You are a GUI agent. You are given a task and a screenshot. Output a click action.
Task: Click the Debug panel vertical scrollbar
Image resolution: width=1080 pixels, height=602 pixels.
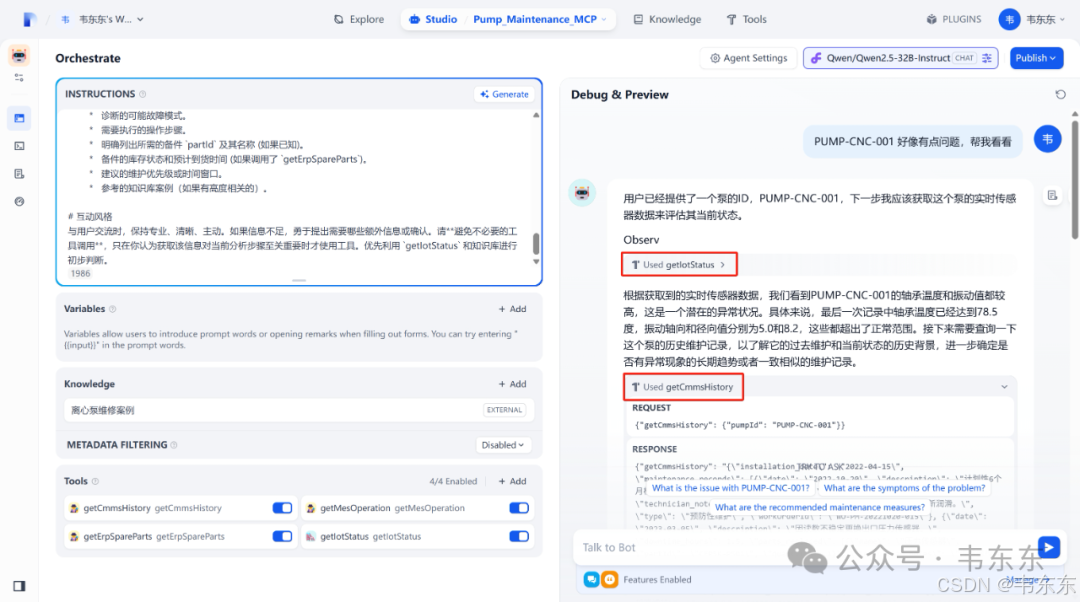click(1074, 179)
